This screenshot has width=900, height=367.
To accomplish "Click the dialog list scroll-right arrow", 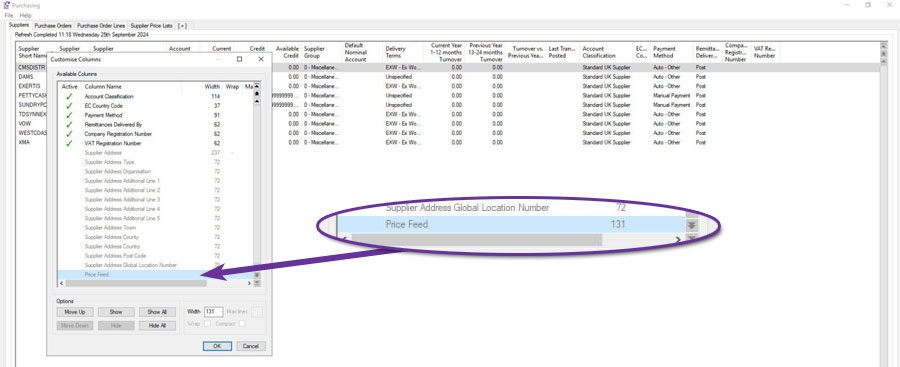I will click(249, 283).
